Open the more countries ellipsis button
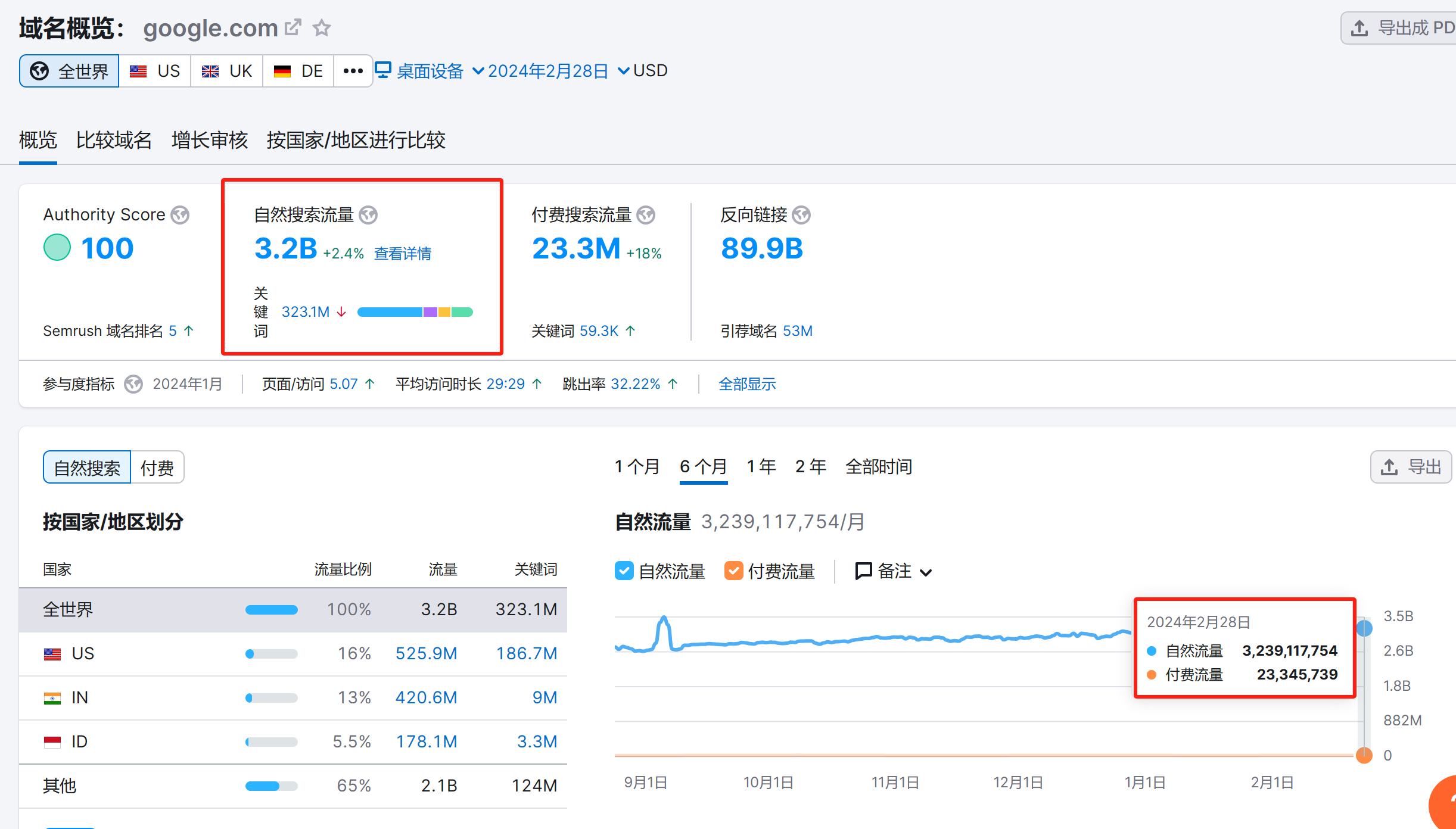 (x=353, y=71)
